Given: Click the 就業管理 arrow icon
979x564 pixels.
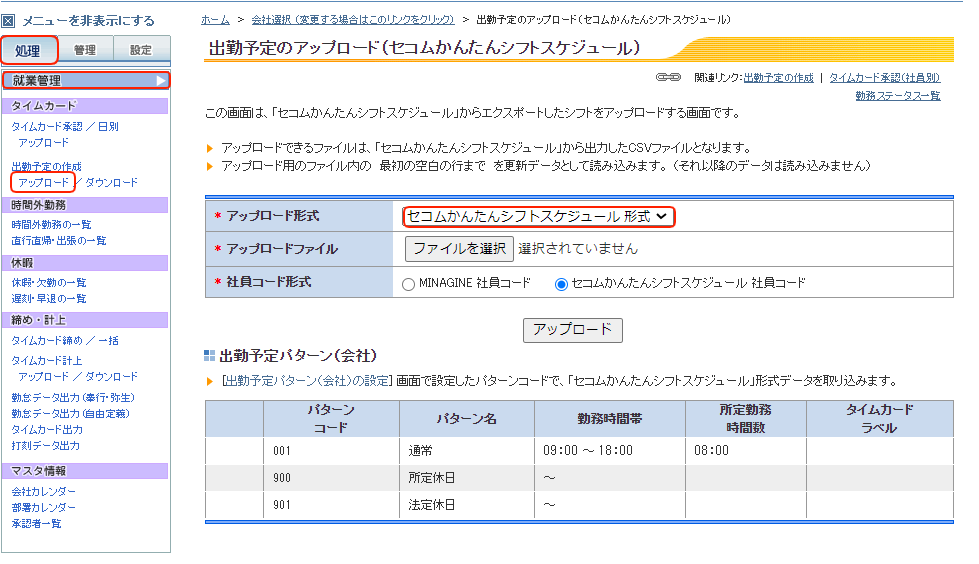Looking at the screenshot, I should 161,81.
